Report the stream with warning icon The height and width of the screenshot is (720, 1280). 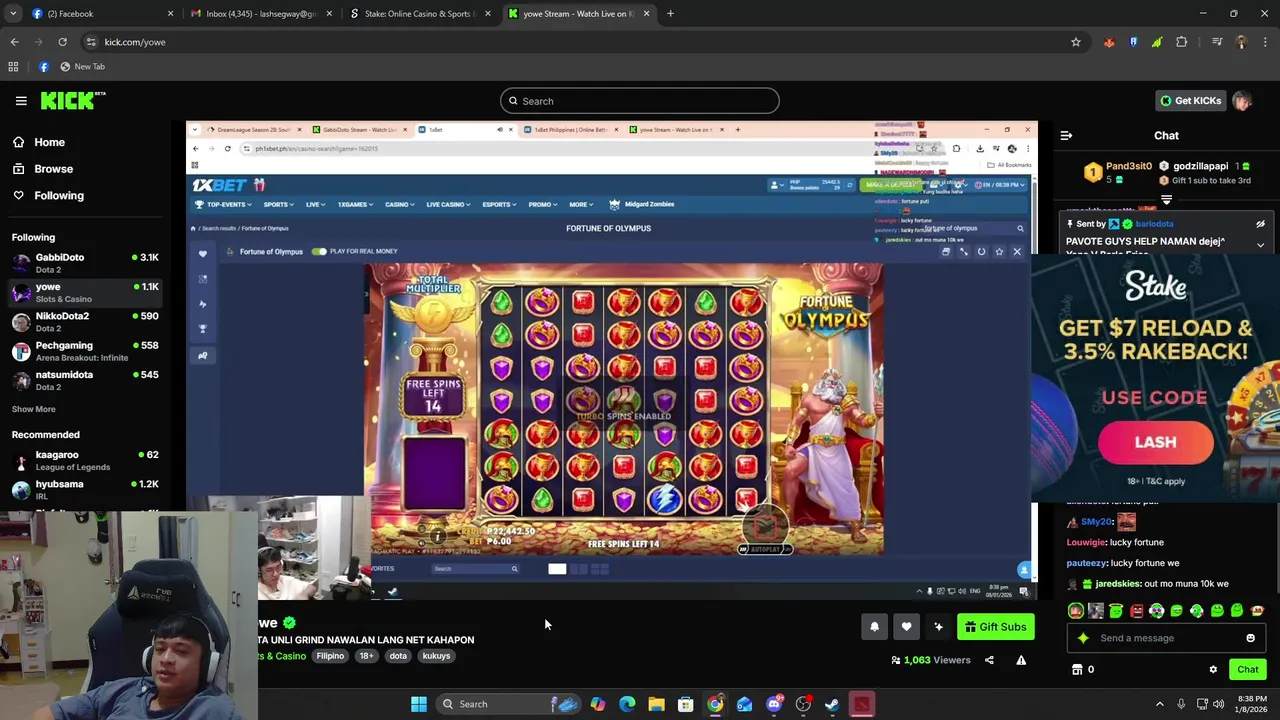1021,660
